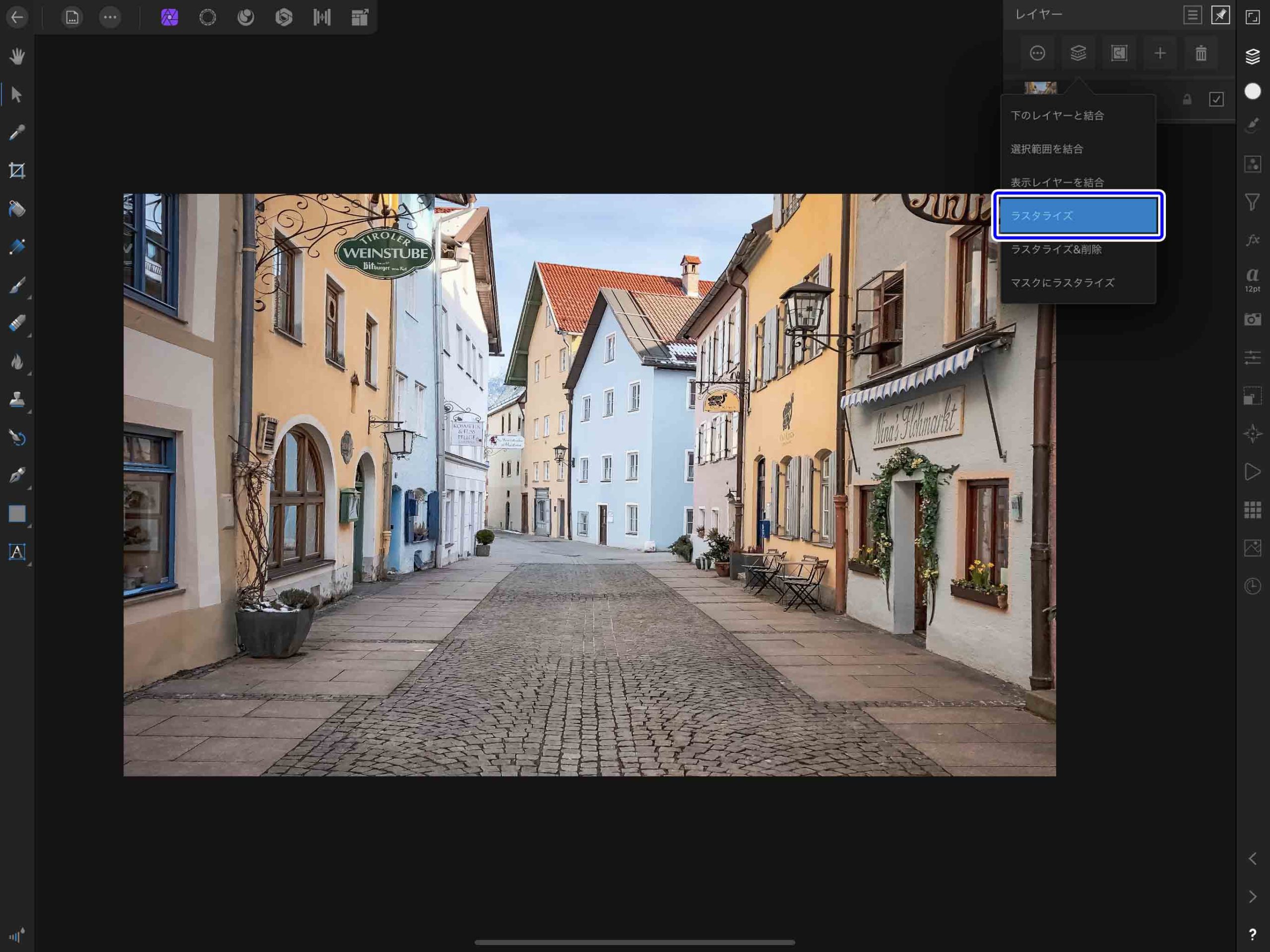Viewport: 1270px width, 952px height.
Task: Click マスクにラスタライズ option
Action: 1062,282
